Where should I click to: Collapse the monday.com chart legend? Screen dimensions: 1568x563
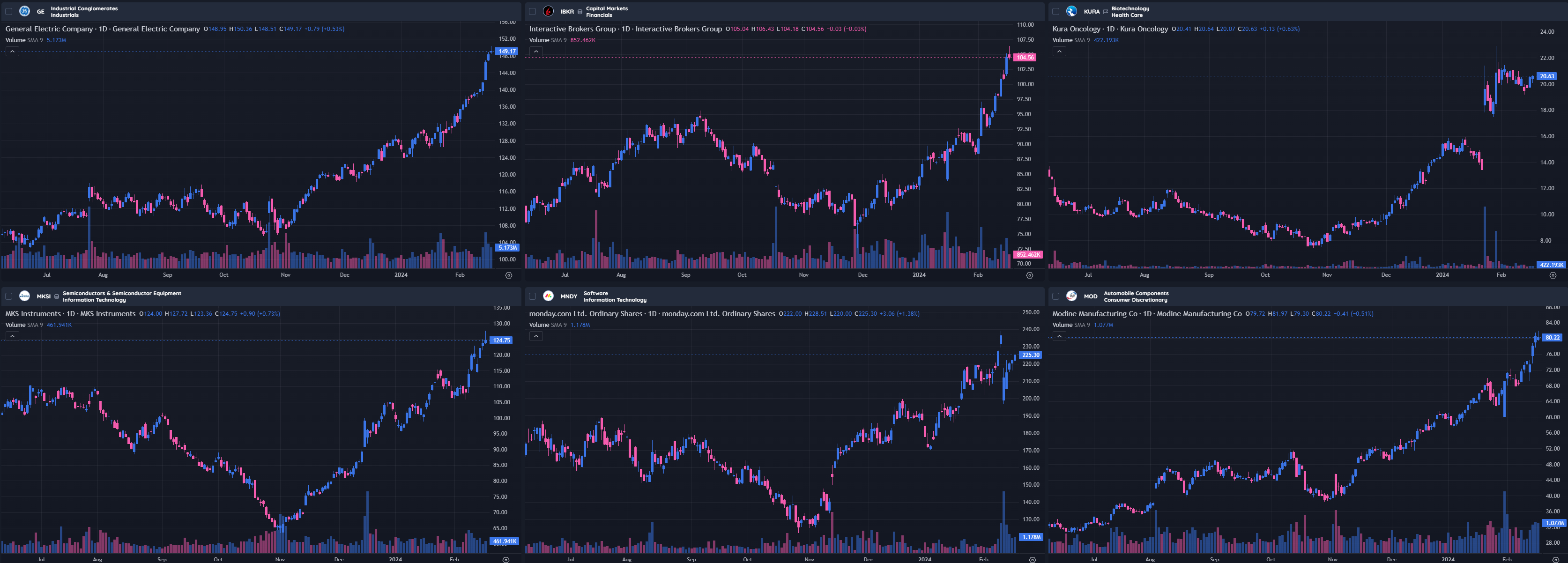pyautogui.click(x=535, y=337)
